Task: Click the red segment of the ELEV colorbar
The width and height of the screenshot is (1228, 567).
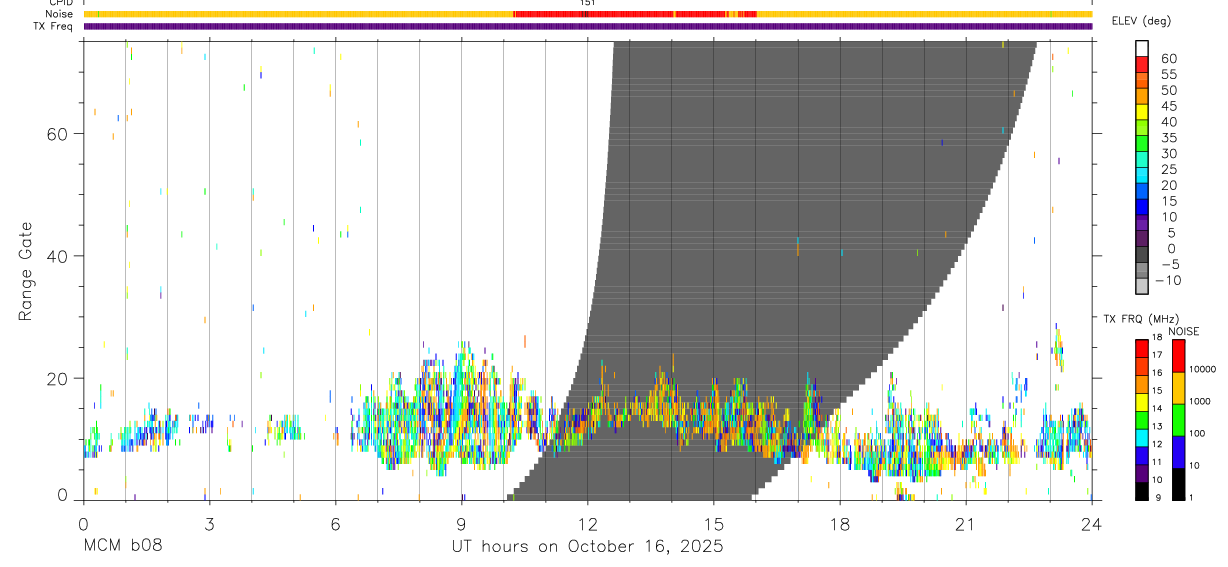Action: click(1141, 65)
